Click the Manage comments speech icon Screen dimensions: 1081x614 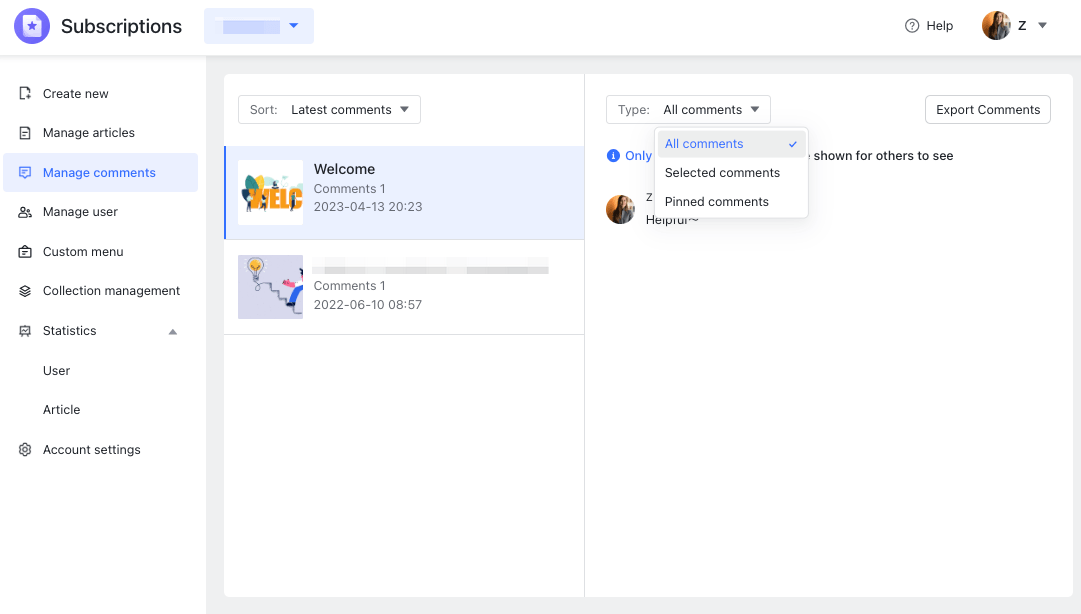click(x=25, y=172)
